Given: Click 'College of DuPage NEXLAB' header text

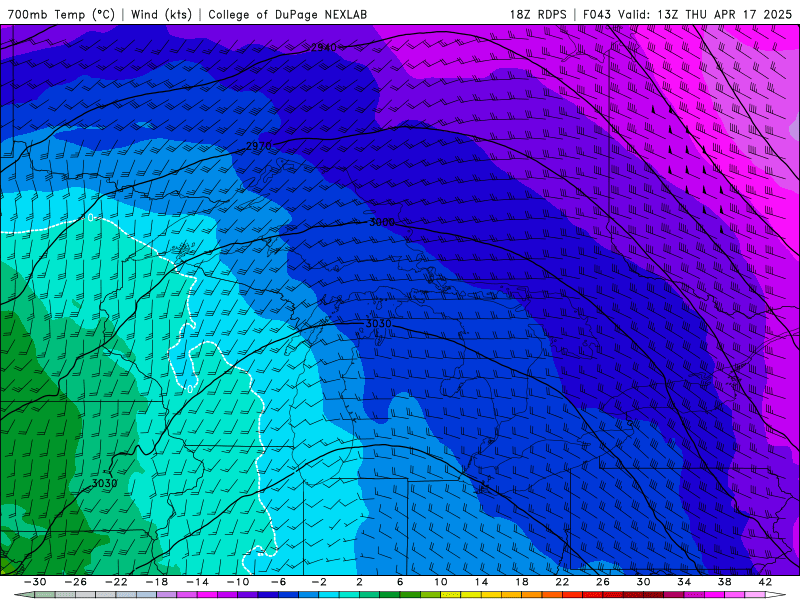Looking at the screenshot, I should point(287,14).
